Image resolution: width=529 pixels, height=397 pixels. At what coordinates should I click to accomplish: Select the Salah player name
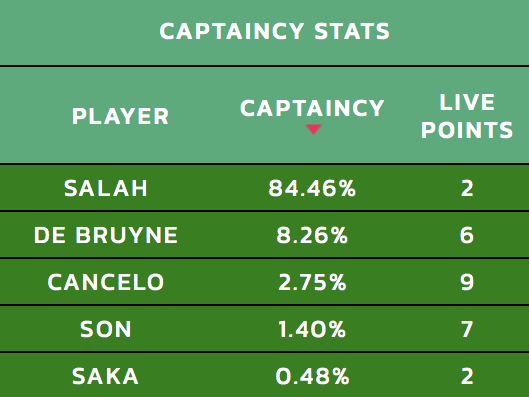[x=106, y=188]
